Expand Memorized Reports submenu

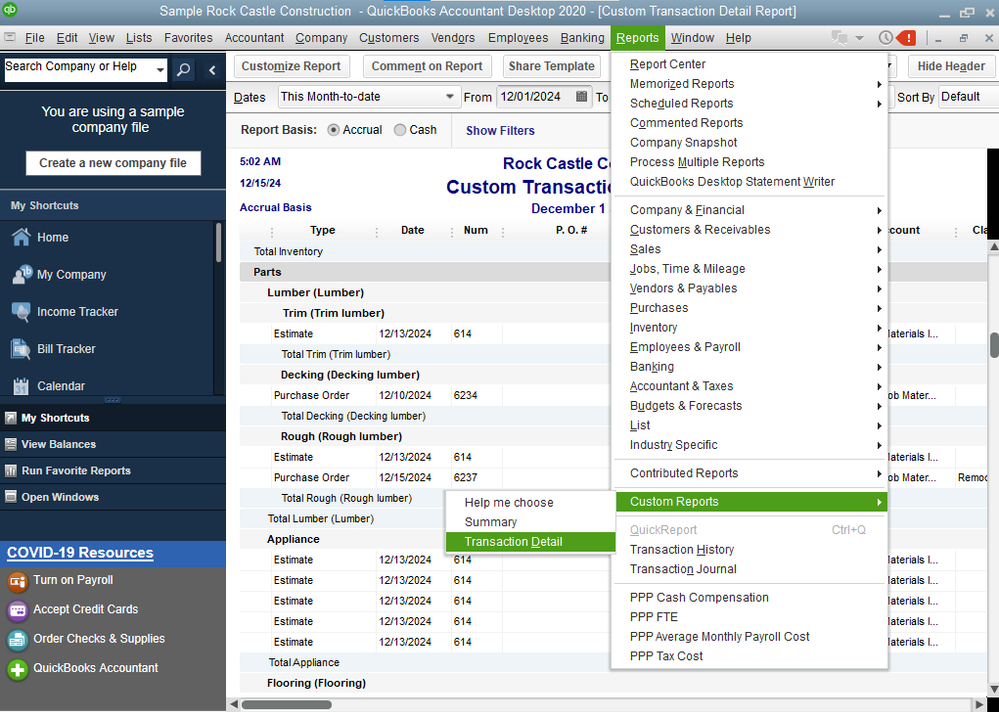pyautogui.click(x=879, y=84)
